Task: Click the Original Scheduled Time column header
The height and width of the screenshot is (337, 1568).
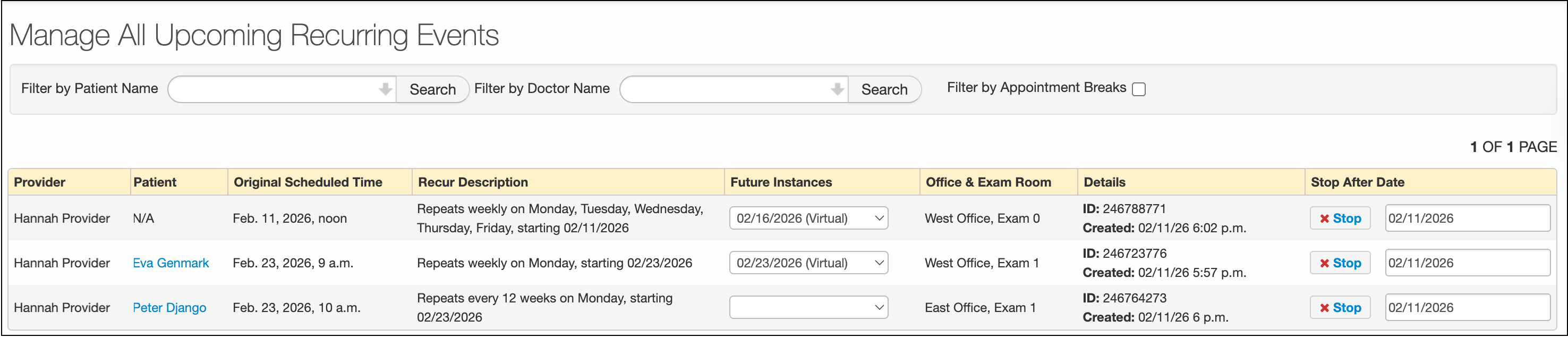Action: [308, 182]
